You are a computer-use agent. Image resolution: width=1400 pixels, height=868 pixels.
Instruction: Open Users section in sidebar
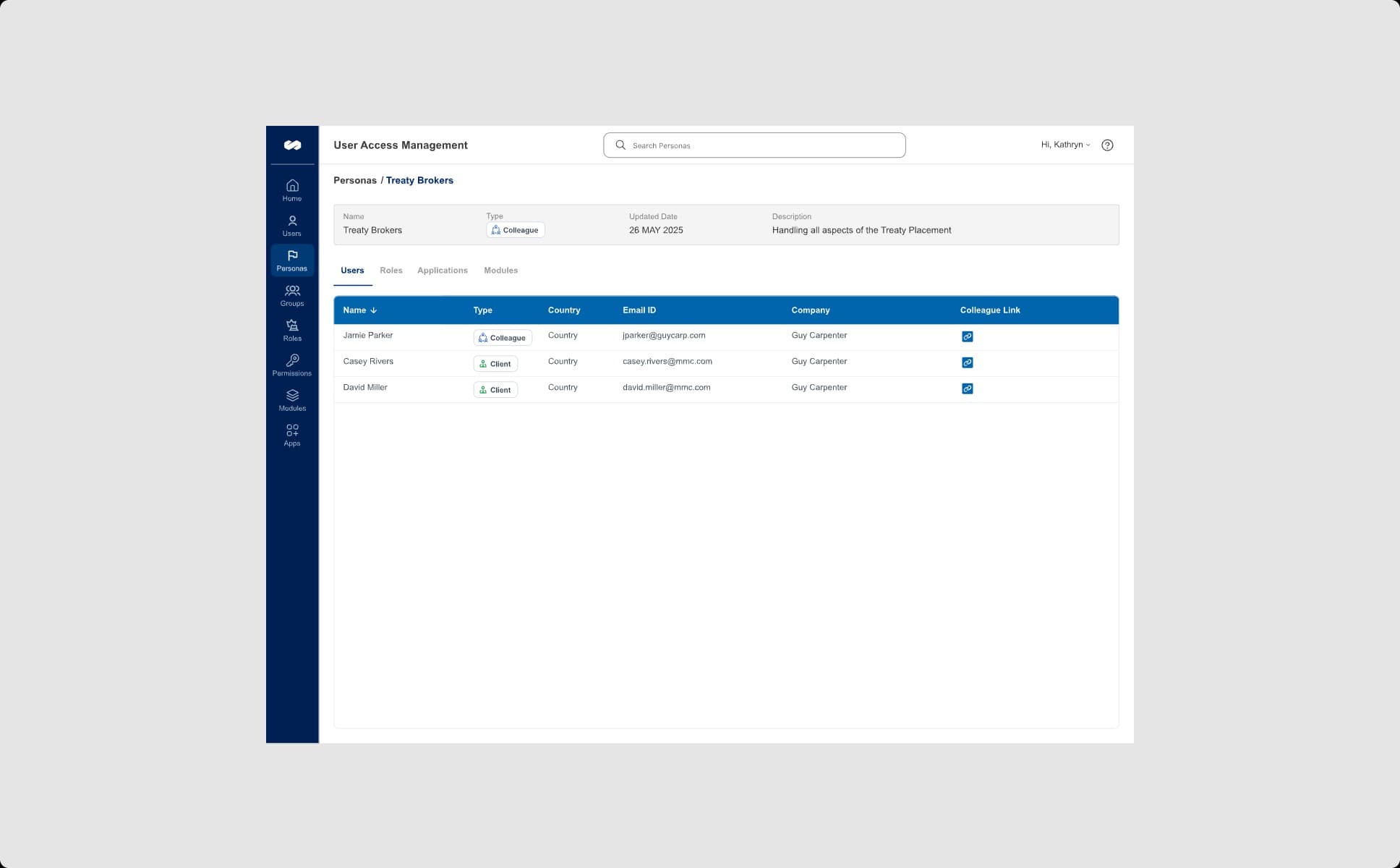point(292,226)
